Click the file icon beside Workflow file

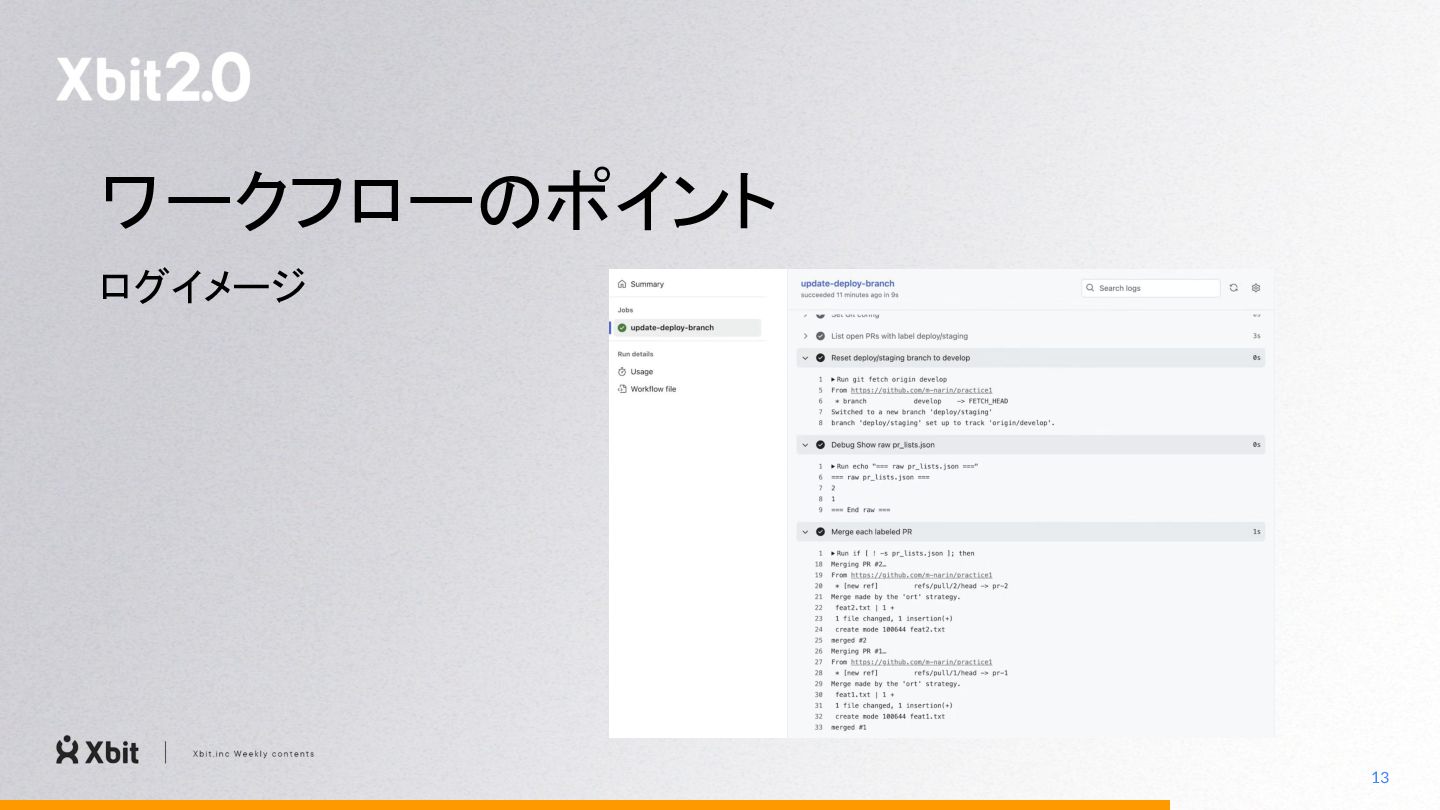[622, 389]
